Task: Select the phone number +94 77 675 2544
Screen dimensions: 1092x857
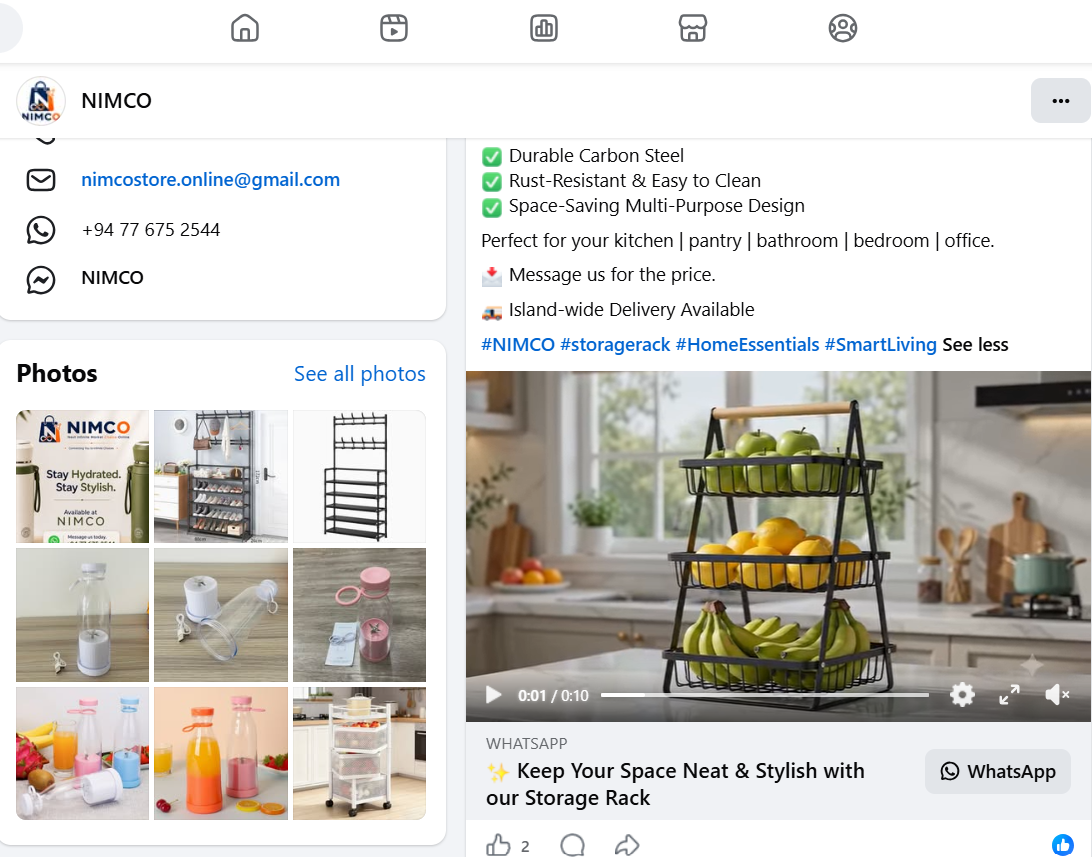Action: 150,230
